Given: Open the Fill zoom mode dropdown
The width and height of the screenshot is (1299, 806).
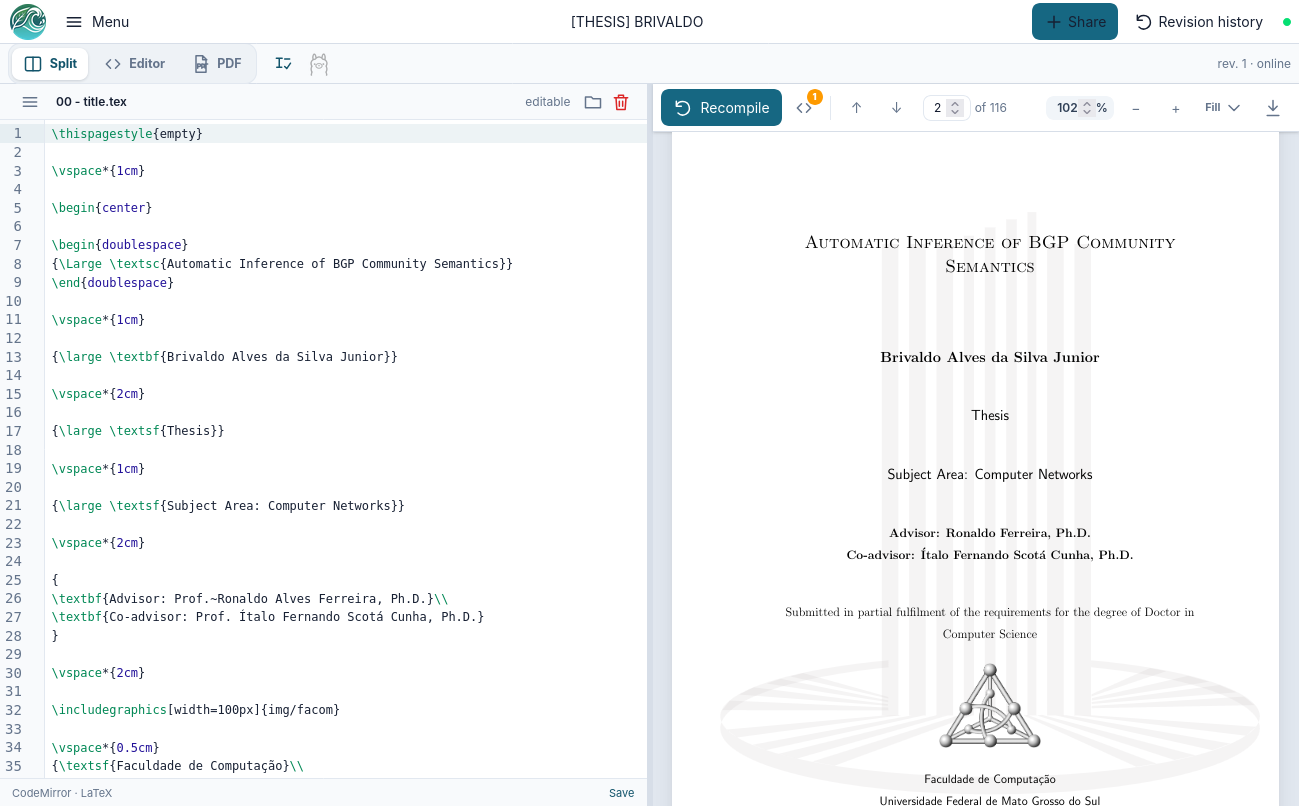Looking at the screenshot, I should pyautogui.click(x=1222, y=108).
